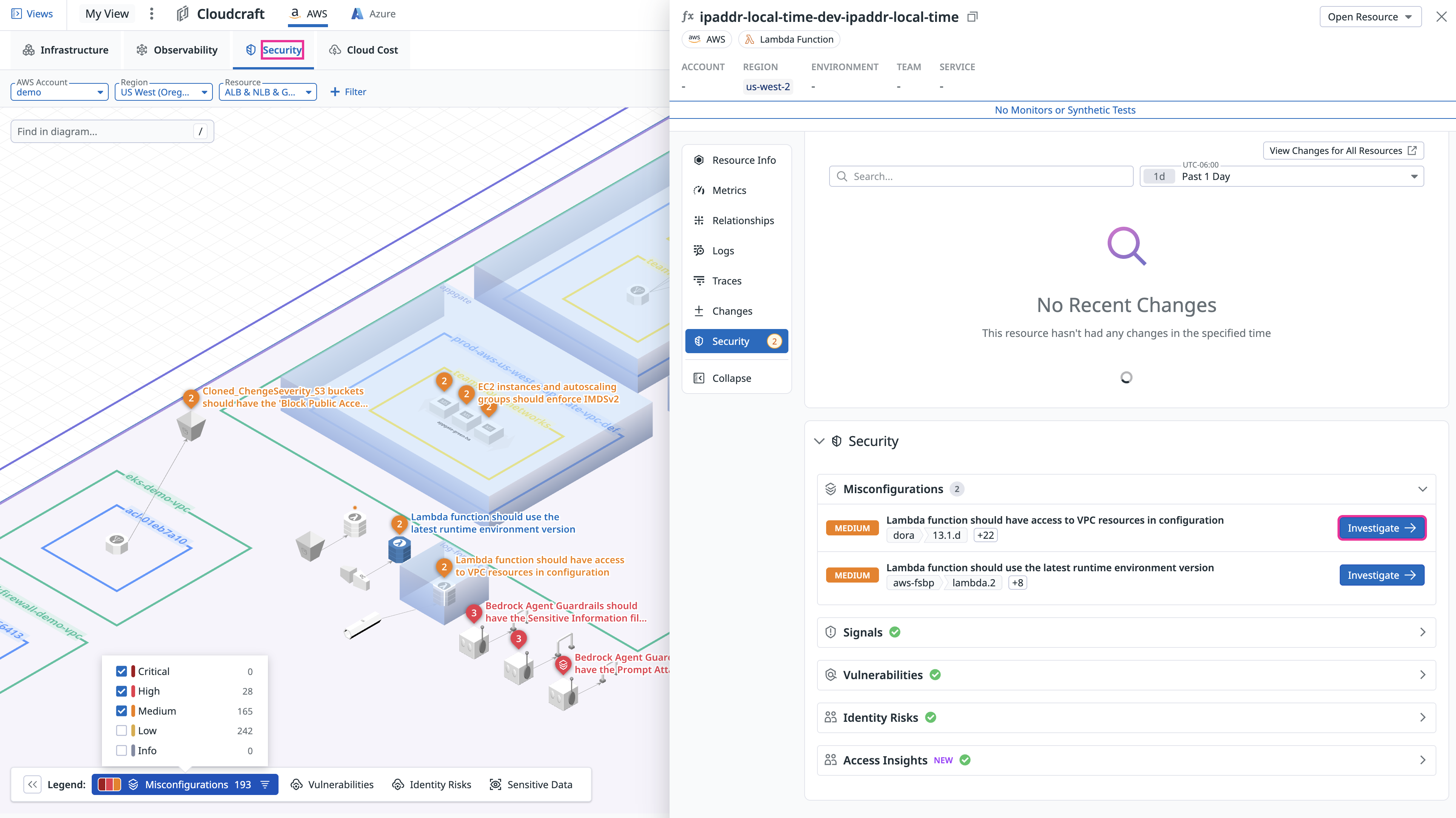Open the Traces sidebar section

[726, 281]
